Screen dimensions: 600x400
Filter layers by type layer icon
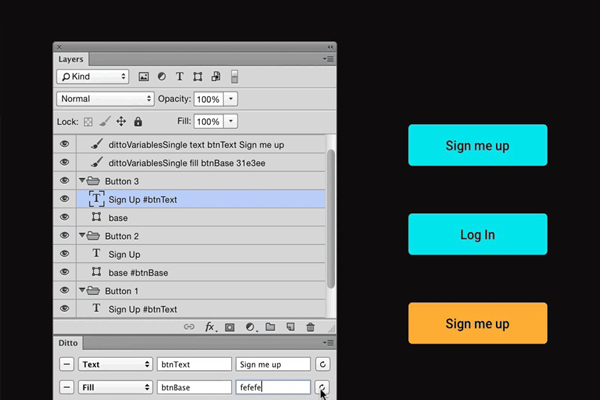[179, 77]
